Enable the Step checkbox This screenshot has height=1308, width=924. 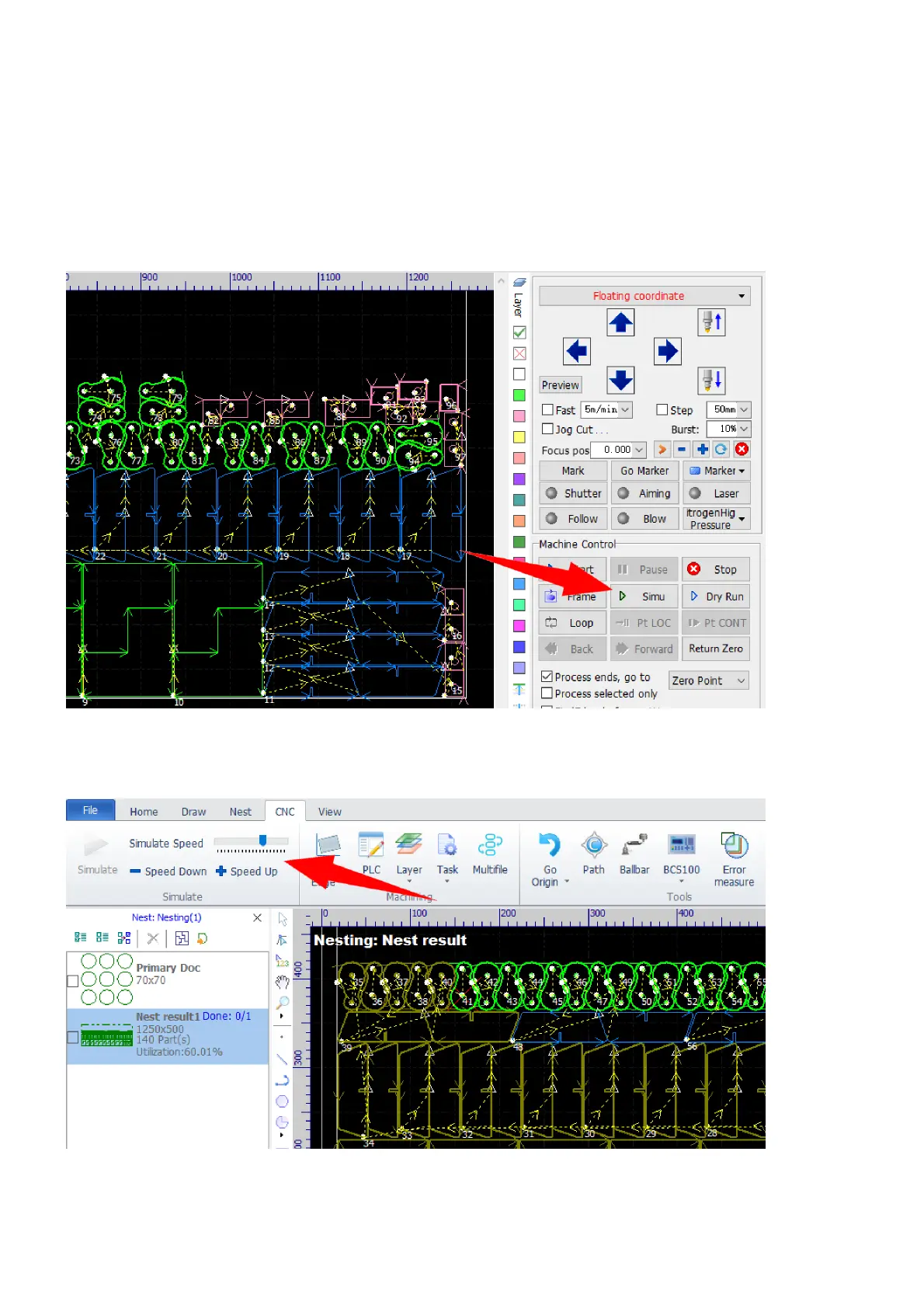click(662, 409)
